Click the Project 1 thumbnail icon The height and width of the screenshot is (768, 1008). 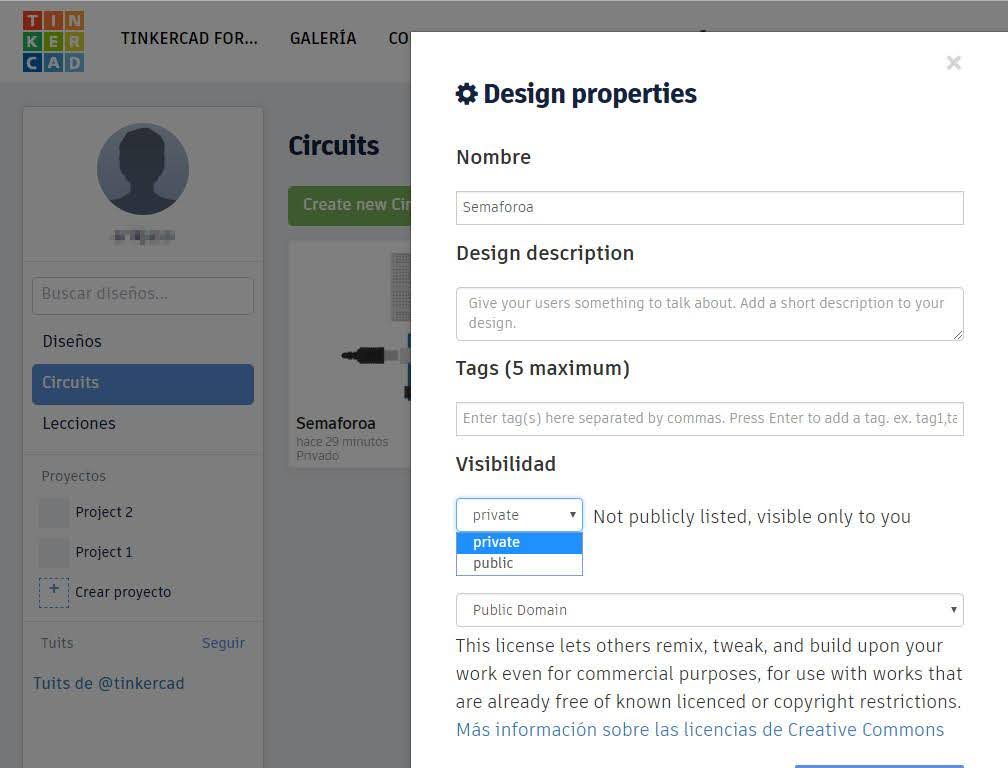54,552
